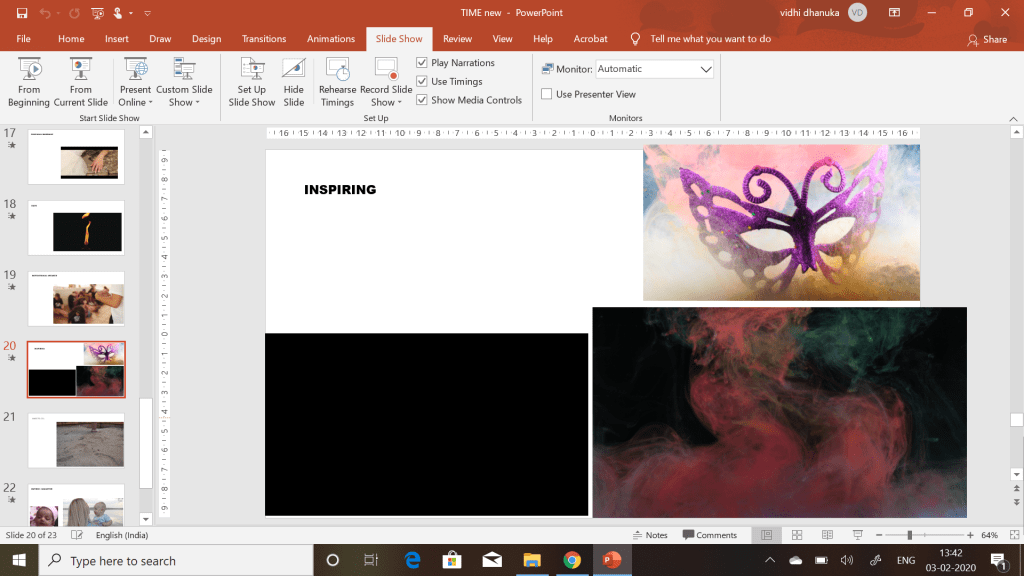
Task: Select slide 21 thumbnail
Action: [x=76, y=440]
